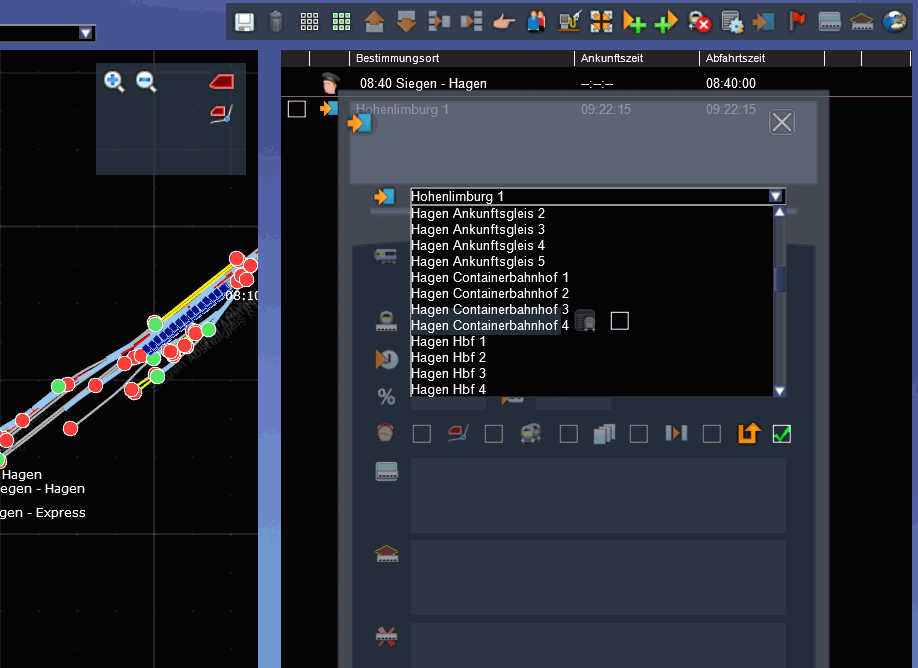The height and width of the screenshot is (668, 918).
Task: Click the platform icon in top toolbar
Action: [x=830, y=22]
